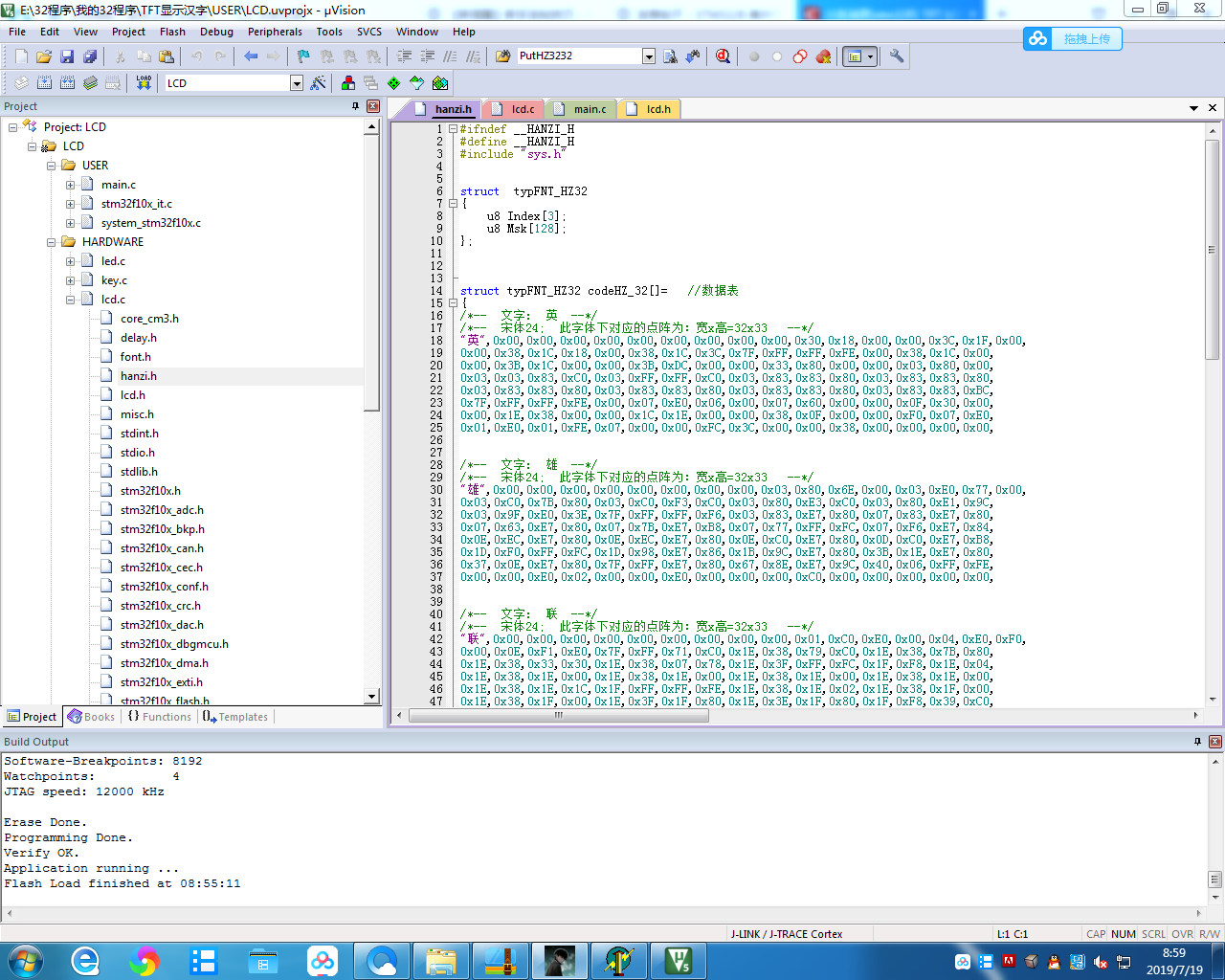Save the current file

click(x=67, y=56)
